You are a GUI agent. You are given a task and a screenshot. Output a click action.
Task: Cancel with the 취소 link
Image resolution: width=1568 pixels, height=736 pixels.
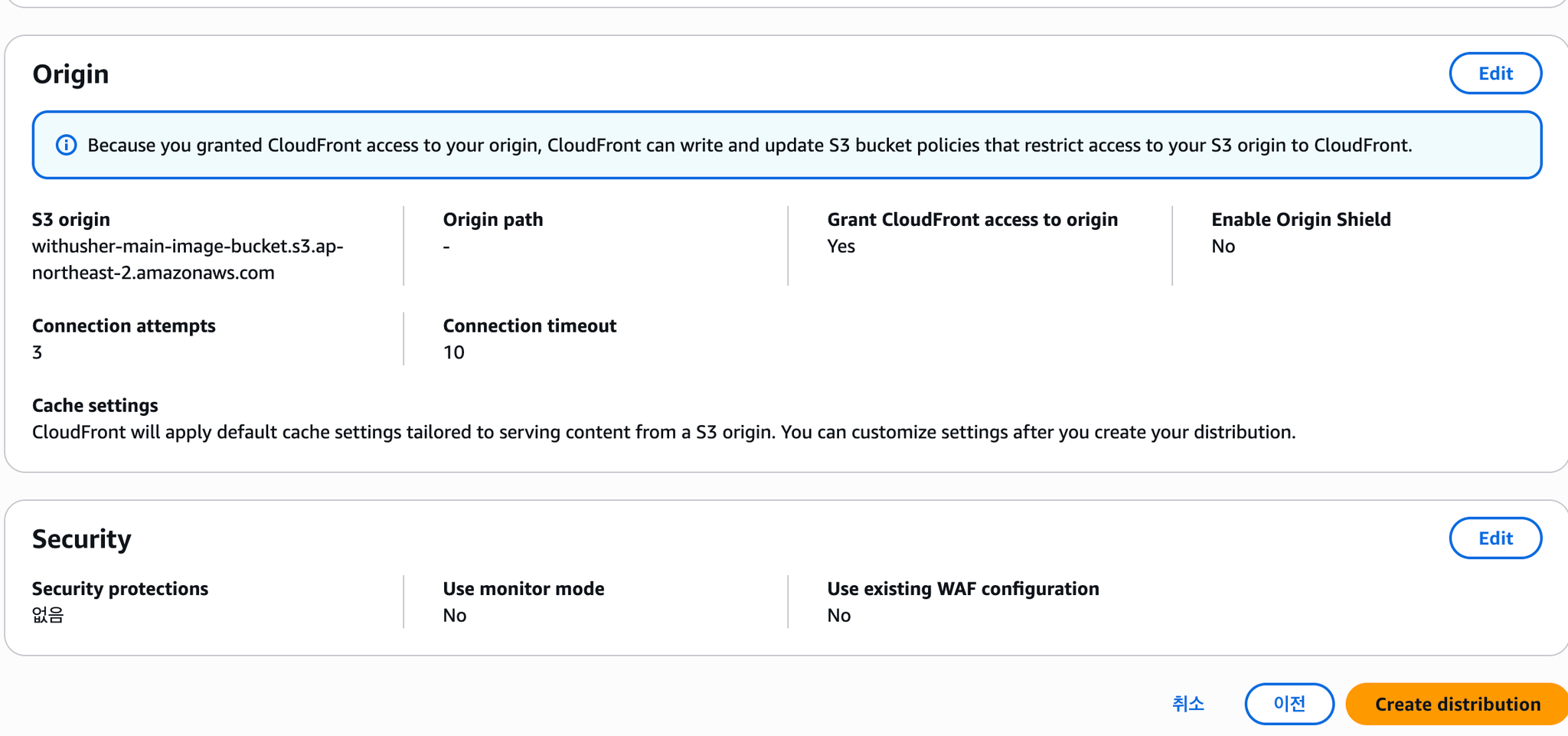coord(1188,704)
